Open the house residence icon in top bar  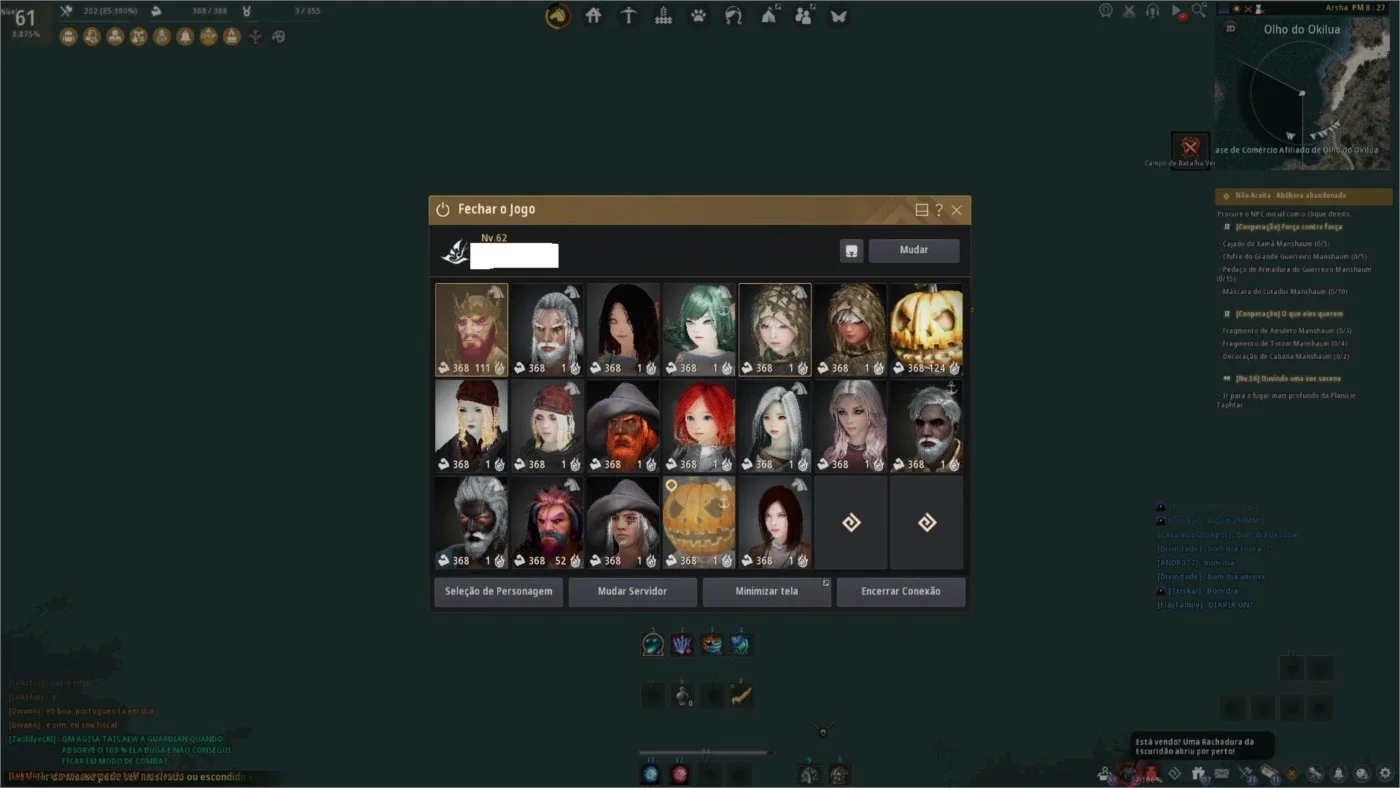pyautogui.click(x=594, y=16)
